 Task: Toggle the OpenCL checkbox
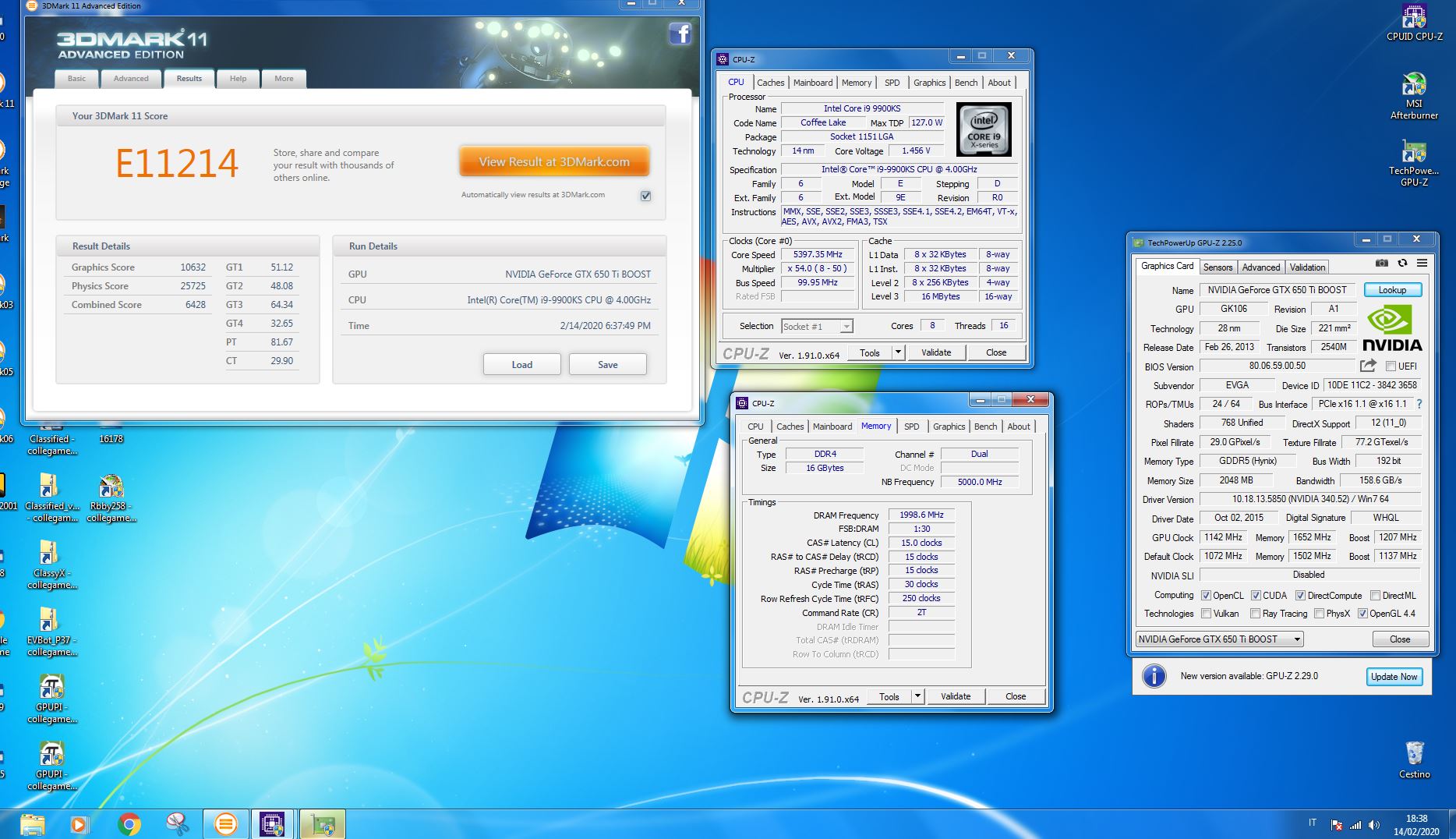[x=1206, y=595]
